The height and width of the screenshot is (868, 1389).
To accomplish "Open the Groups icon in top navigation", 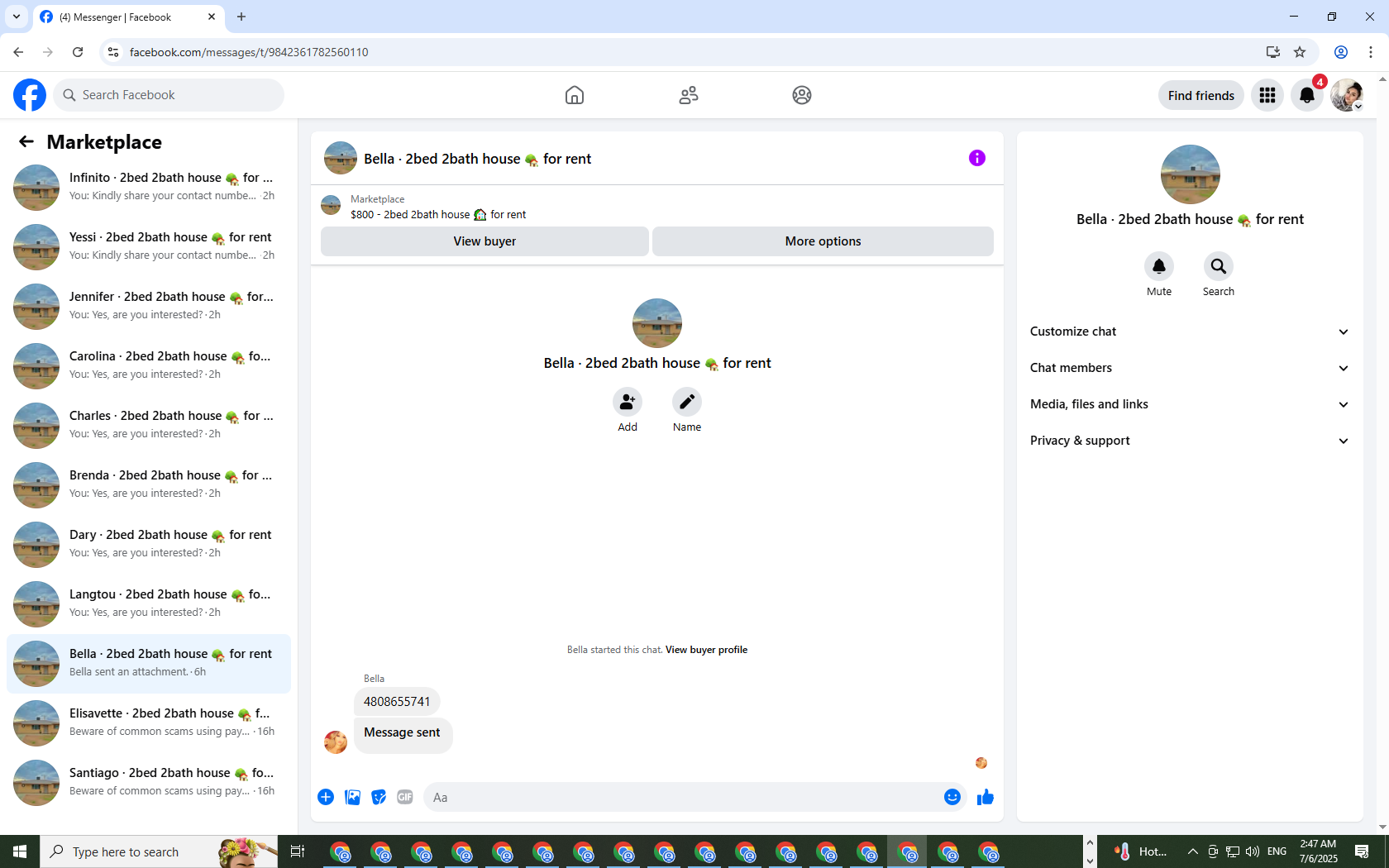I will pyautogui.click(x=802, y=95).
